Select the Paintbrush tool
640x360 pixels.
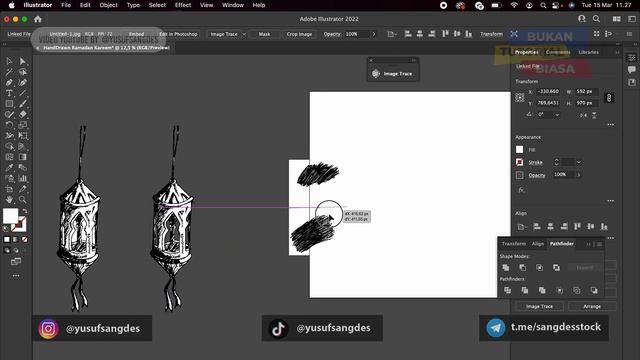click(23, 104)
